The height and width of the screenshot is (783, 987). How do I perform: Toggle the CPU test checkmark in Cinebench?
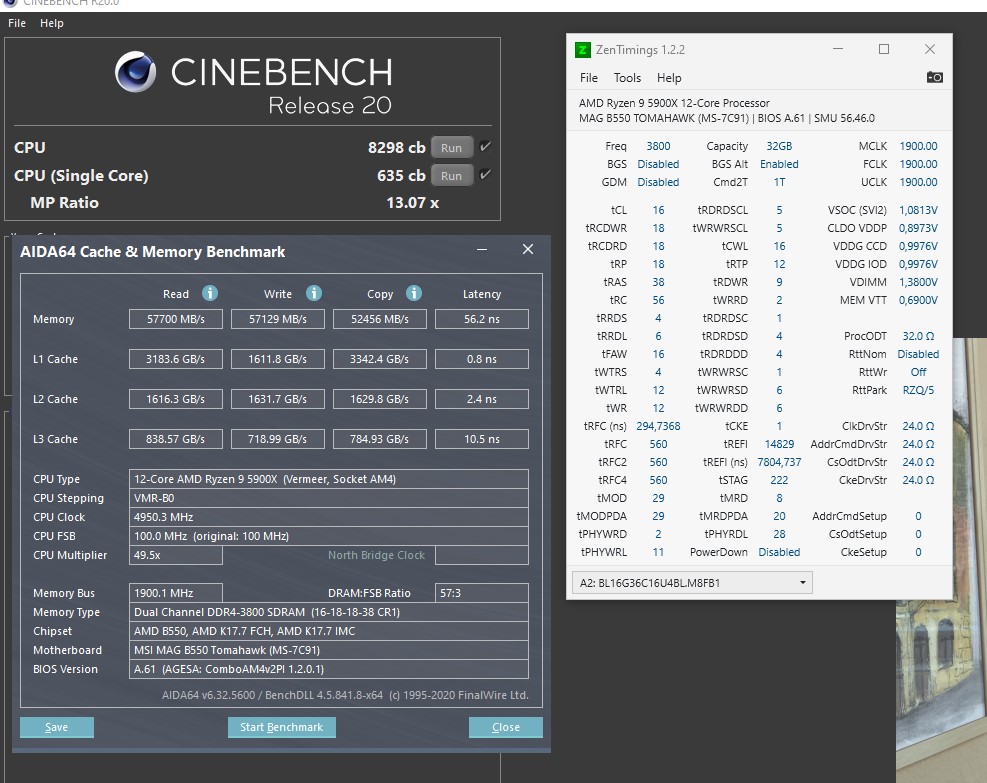485,147
